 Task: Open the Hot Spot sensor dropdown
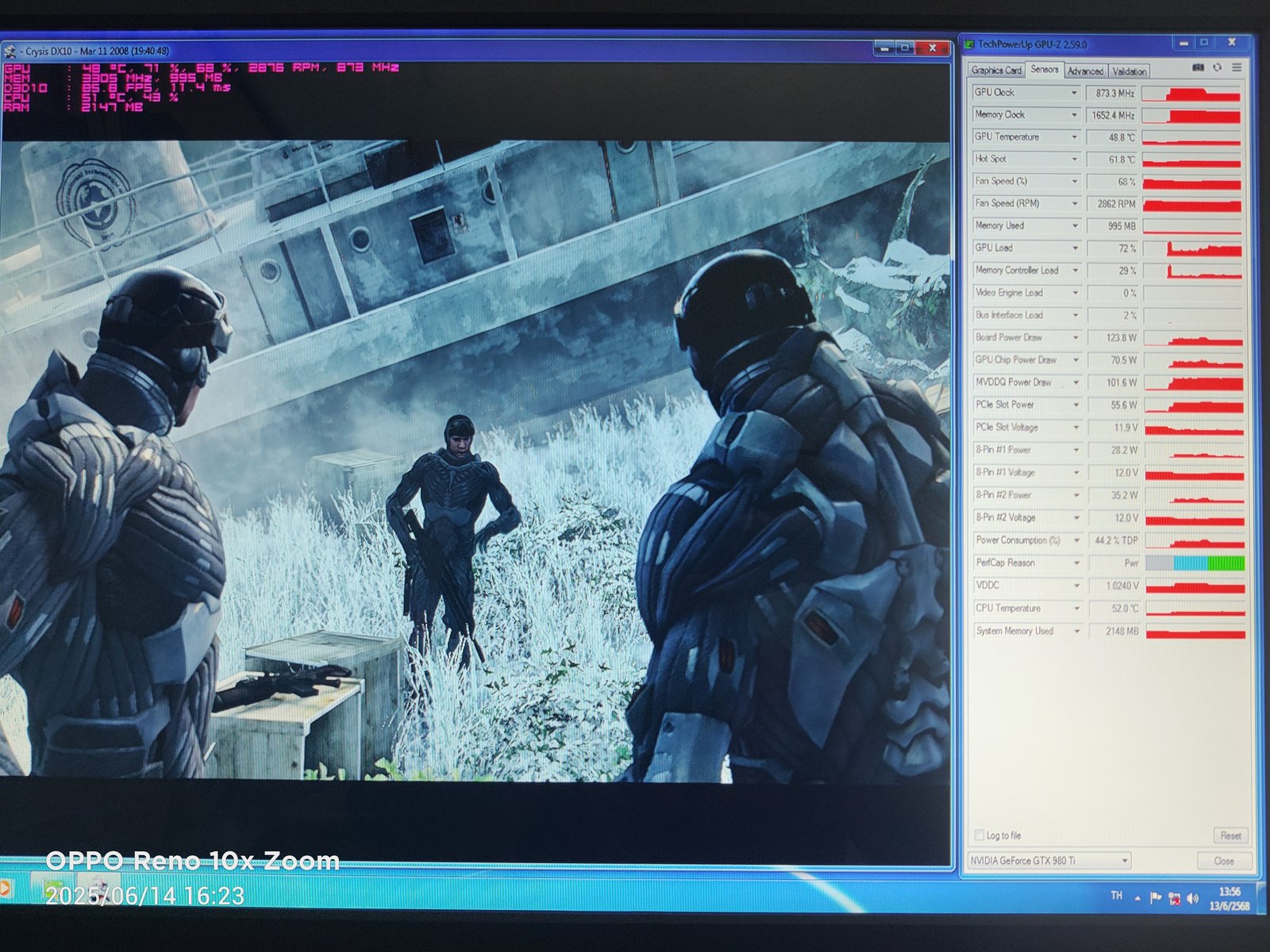click(x=1075, y=159)
